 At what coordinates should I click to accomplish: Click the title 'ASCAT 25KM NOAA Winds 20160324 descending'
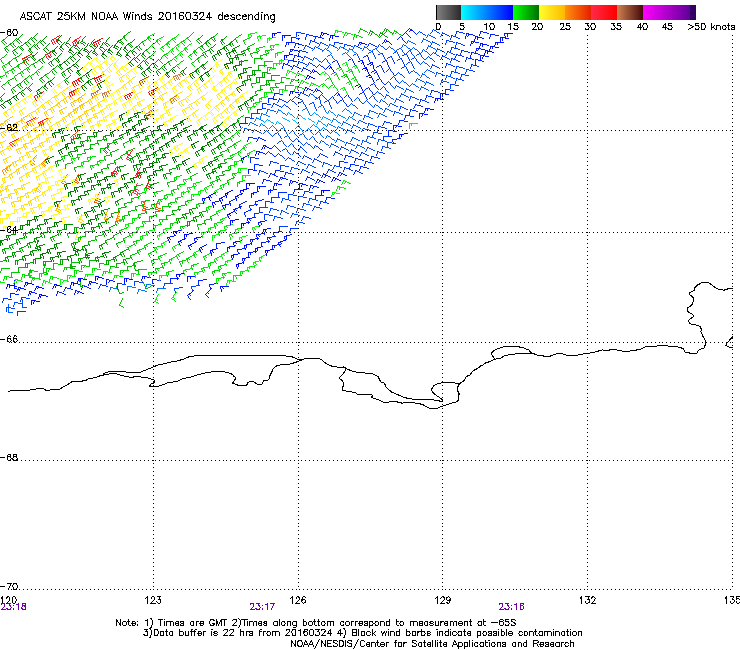point(147,17)
